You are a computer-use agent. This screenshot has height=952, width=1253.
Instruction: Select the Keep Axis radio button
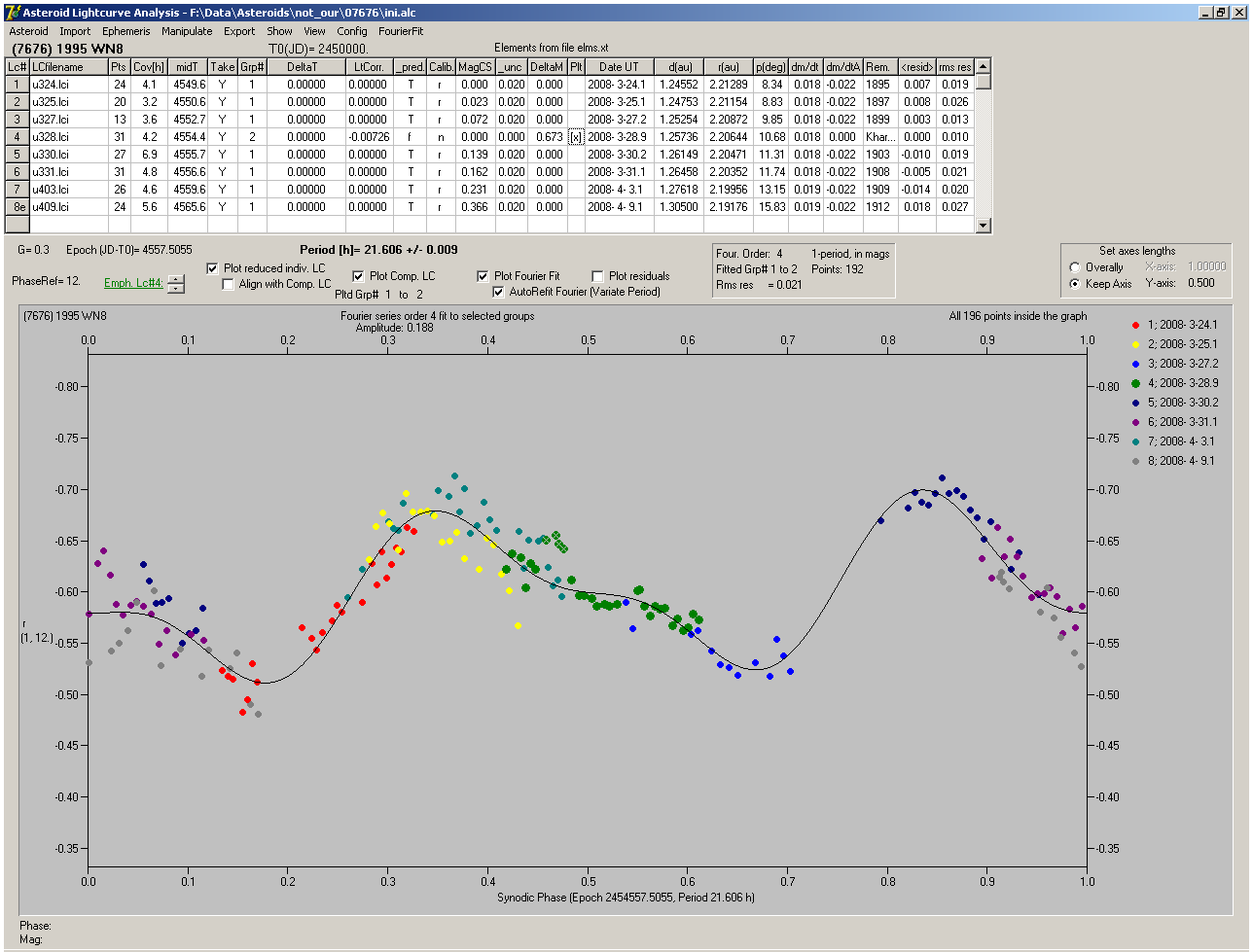coord(1074,284)
